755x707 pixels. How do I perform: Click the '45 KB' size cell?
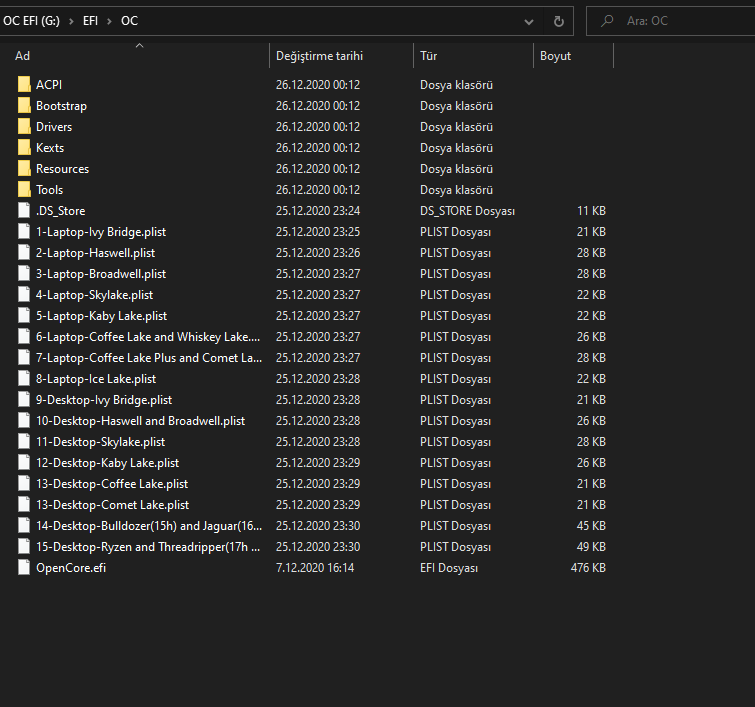[591, 526]
